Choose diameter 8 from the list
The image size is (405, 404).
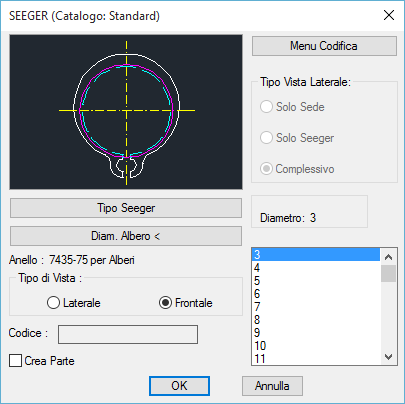click(x=316, y=320)
